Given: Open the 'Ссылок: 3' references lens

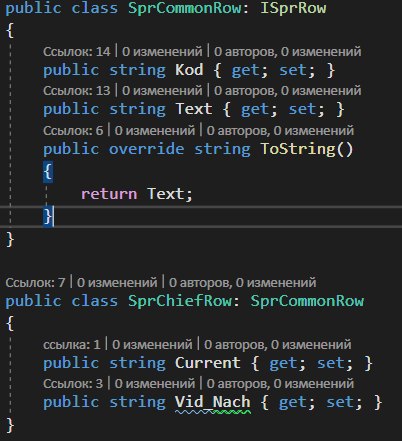Looking at the screenshot, I should coord(73,384).
